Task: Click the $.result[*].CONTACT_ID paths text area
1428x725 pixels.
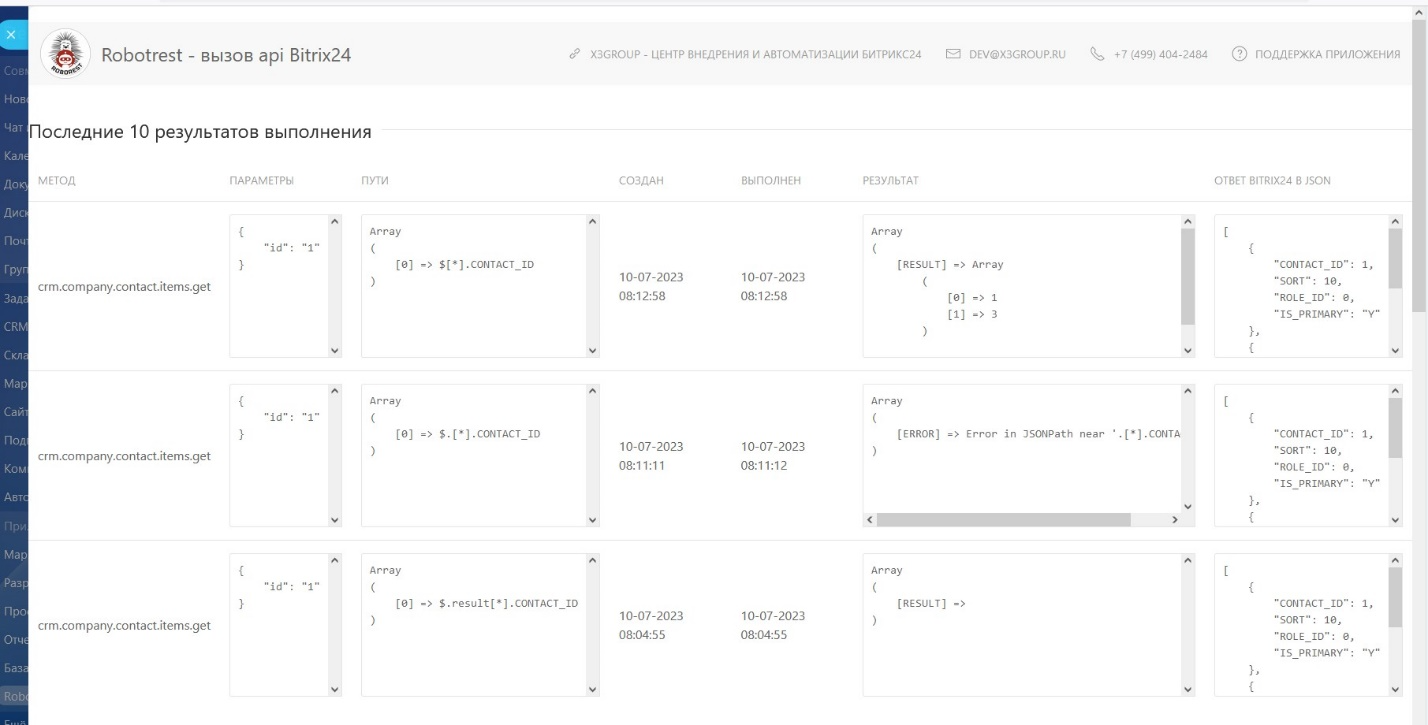Action: [474, 625]
